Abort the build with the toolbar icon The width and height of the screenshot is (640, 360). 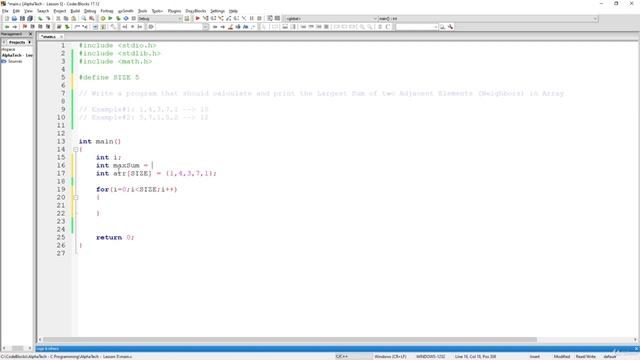(x=133, y=18)
